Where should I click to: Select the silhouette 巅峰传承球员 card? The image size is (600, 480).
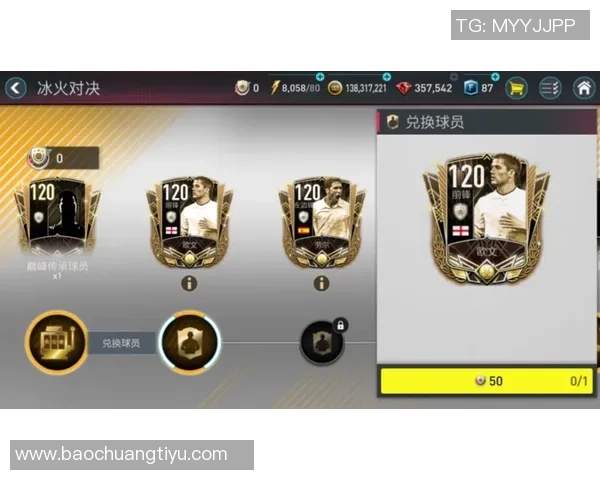pos(57,216)
